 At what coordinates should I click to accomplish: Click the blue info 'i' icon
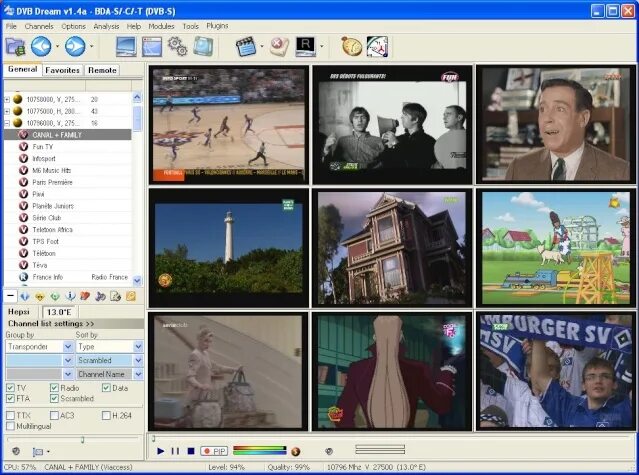coord(70,296)
